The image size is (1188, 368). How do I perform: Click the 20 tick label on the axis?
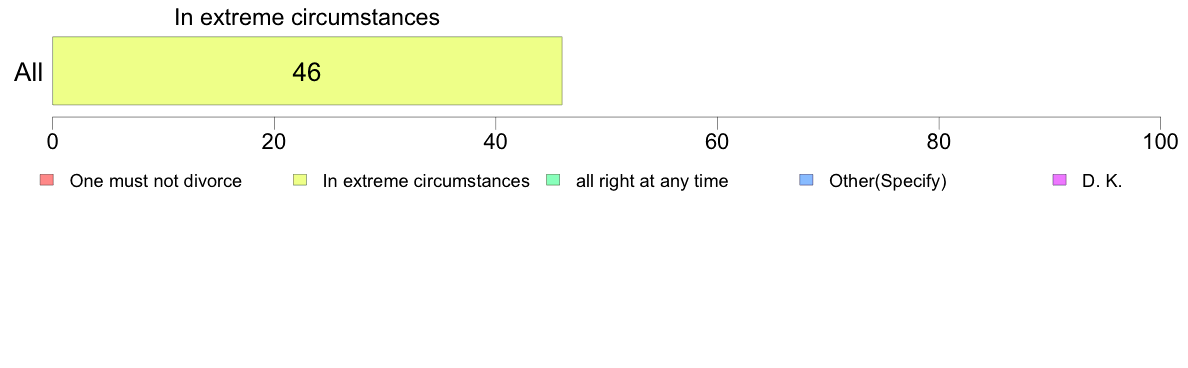point(274,142)
